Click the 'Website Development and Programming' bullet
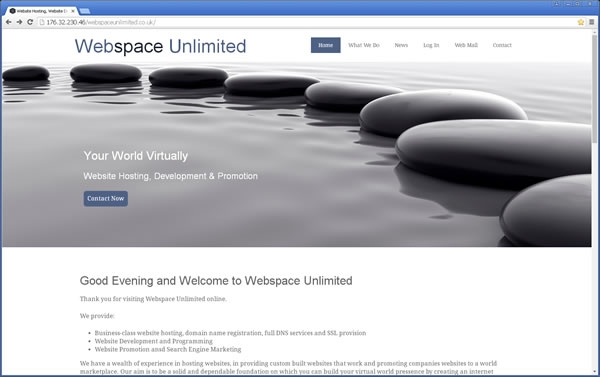 coord(153,341)
